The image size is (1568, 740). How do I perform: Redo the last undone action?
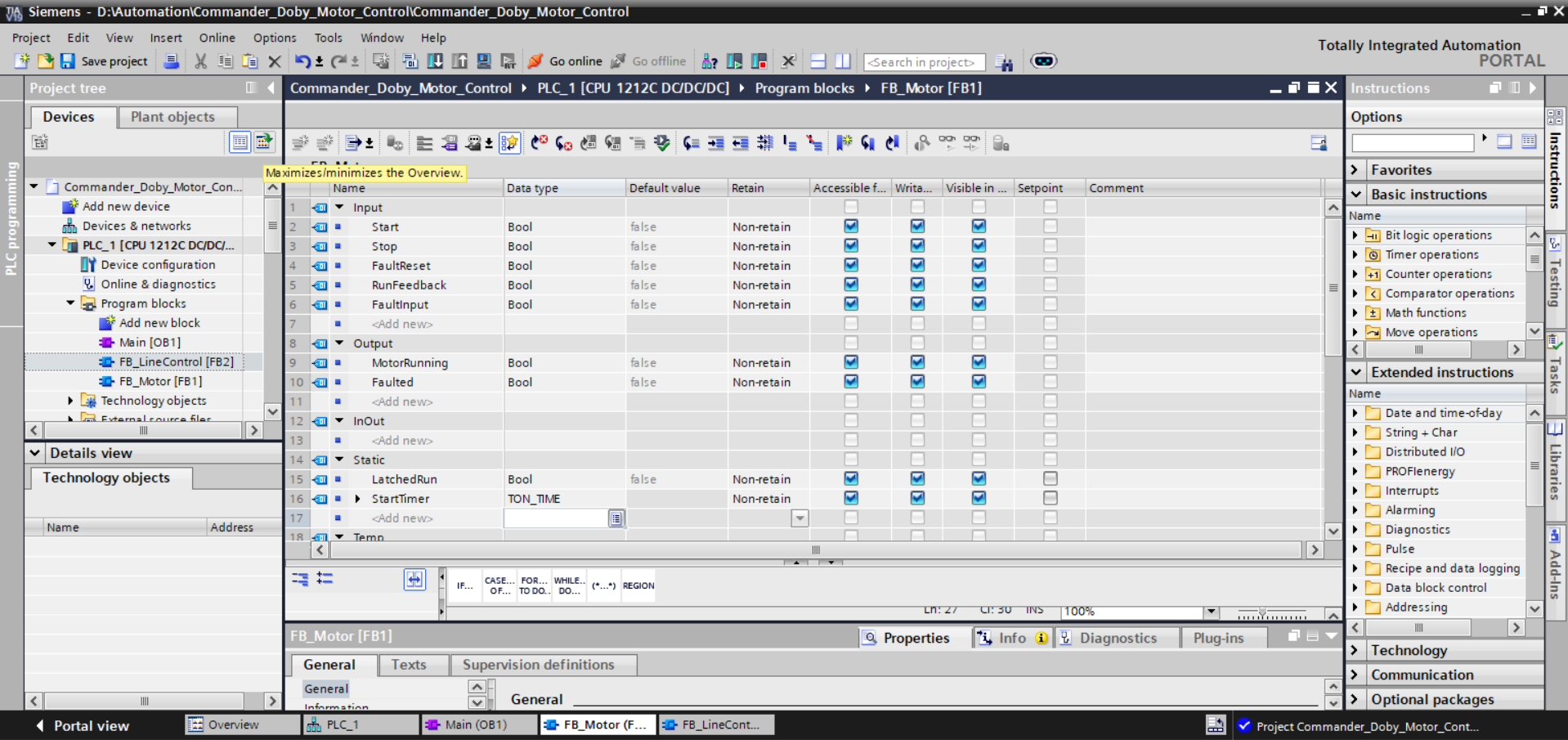point(338,61)
